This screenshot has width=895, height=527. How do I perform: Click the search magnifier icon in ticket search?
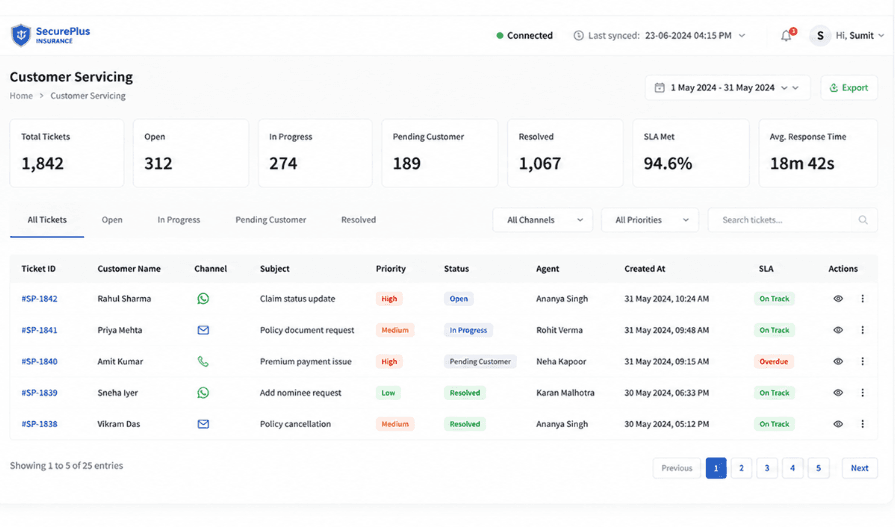pyautogui.click(x=863, y=220)
